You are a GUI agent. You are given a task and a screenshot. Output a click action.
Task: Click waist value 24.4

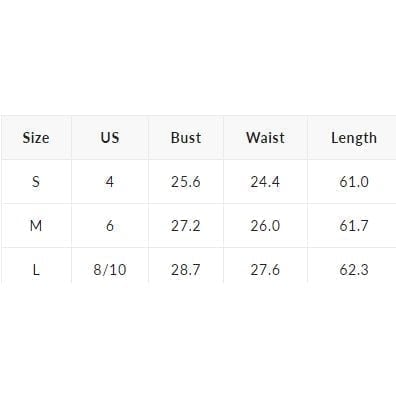click(x=265, y=182)
